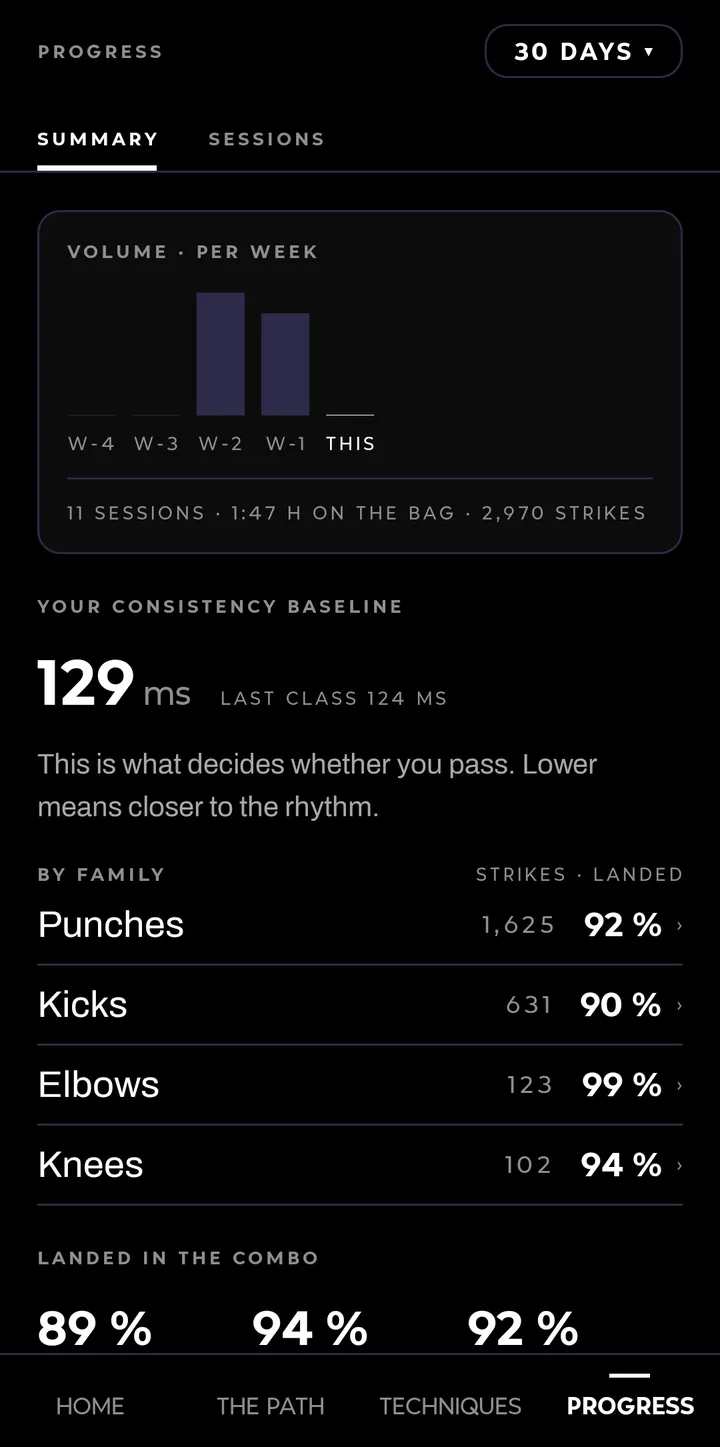Open THE PATH in bottom navigation
This screenshot has height=1447, width=720.
point(270,1406)
